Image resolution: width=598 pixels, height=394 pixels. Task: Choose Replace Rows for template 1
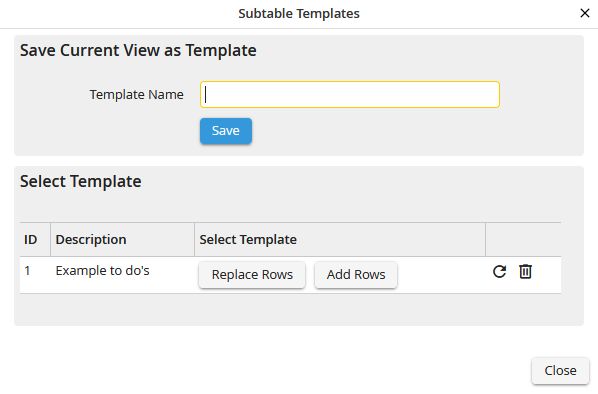coord(252,275)
